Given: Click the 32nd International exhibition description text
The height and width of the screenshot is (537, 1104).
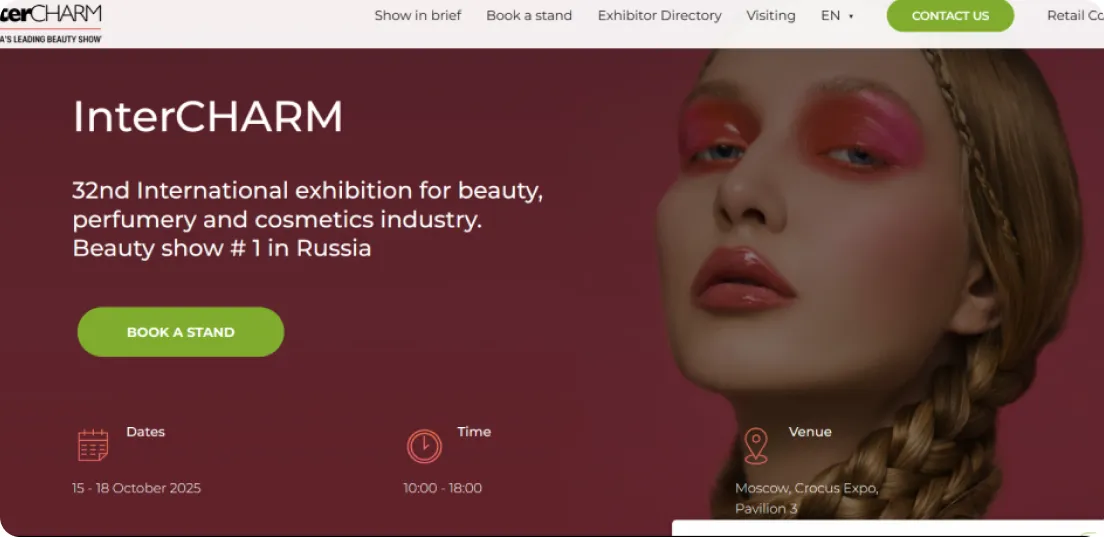Looking at the screenshot, I should [308, 219].
